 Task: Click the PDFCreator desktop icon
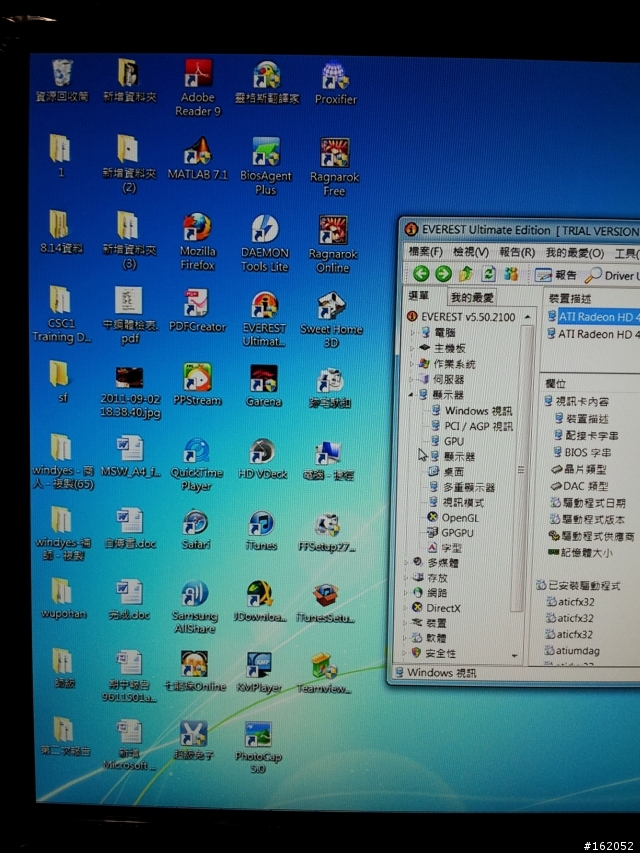[x=197, y=310]
